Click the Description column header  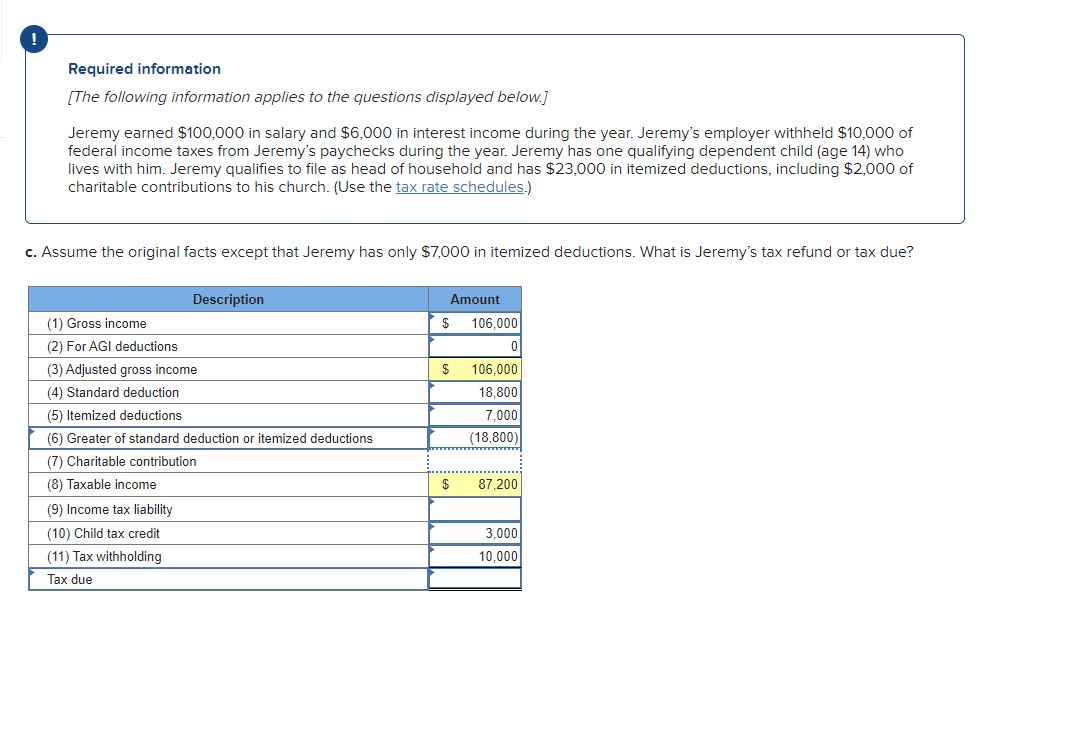(228, 299)
